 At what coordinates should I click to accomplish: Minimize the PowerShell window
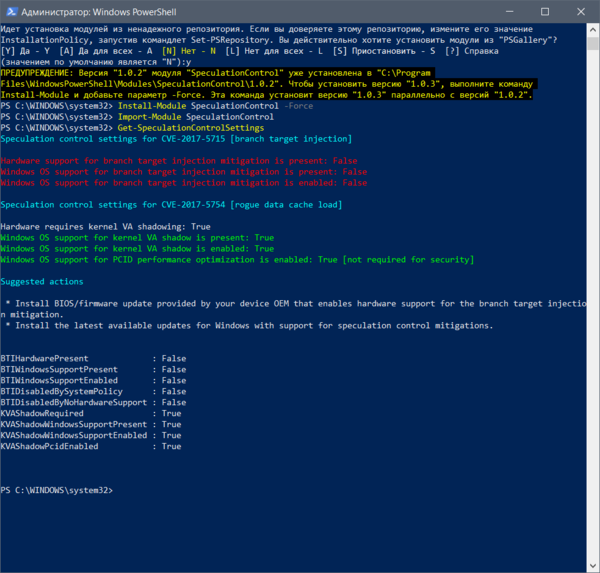(x=509, y=12)
